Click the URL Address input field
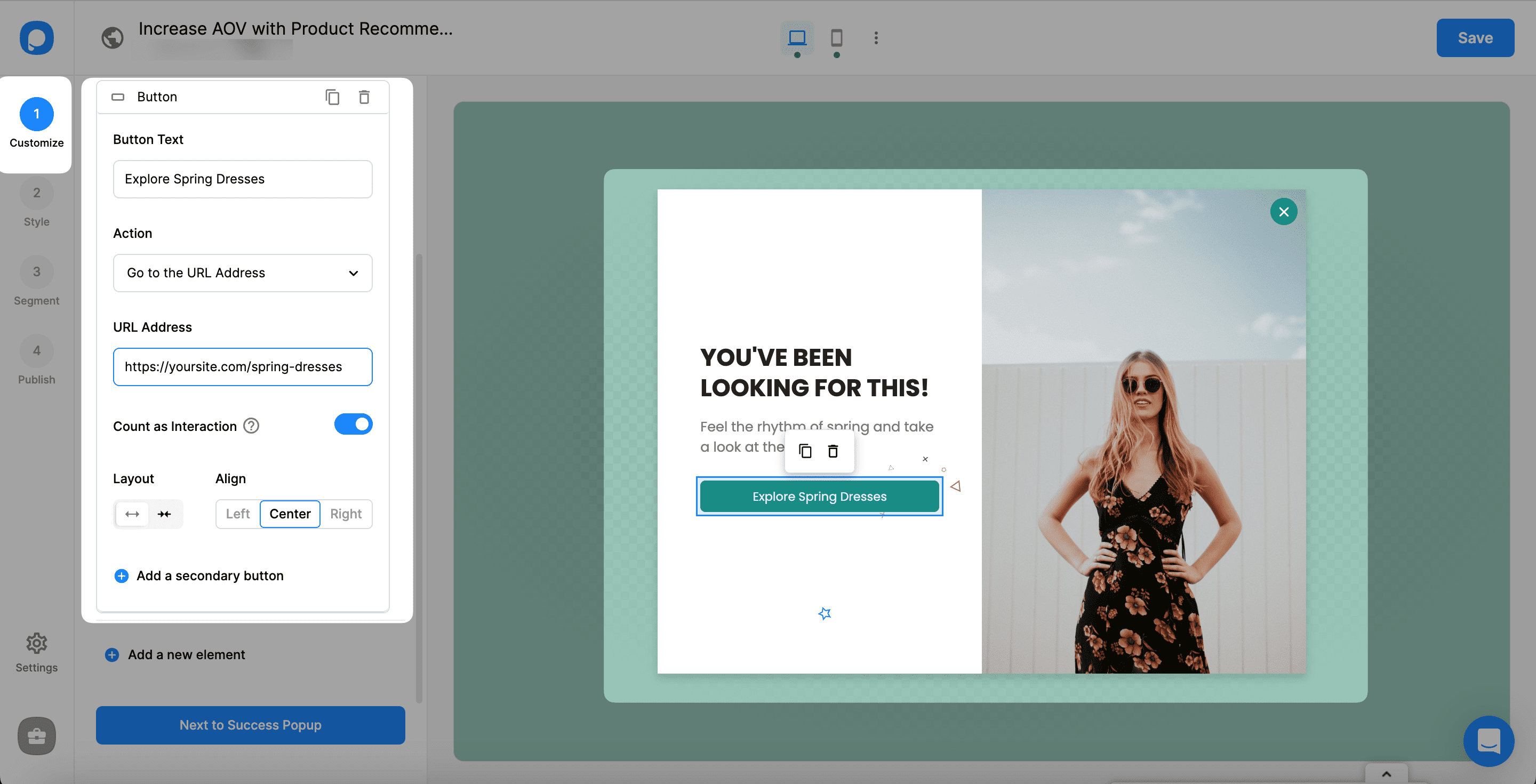The width and height of the screenshot is (1536, 784). (x=243, y=367)
